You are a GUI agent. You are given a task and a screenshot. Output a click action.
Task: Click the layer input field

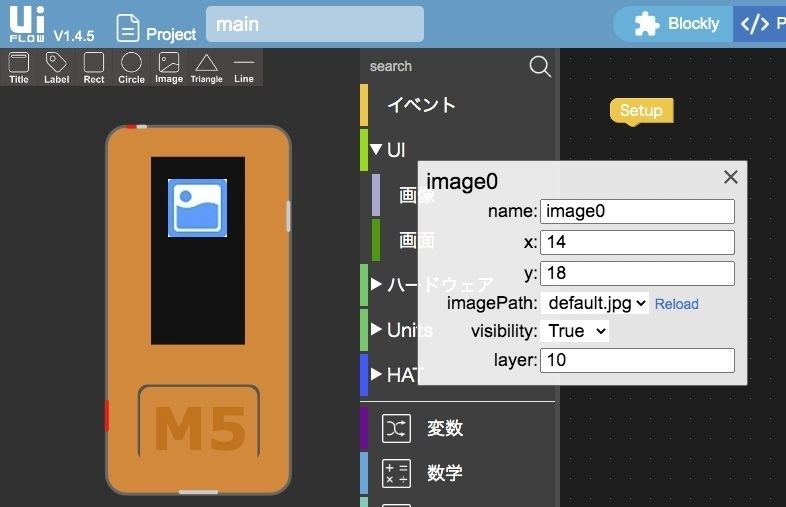[x=637, y=360]
